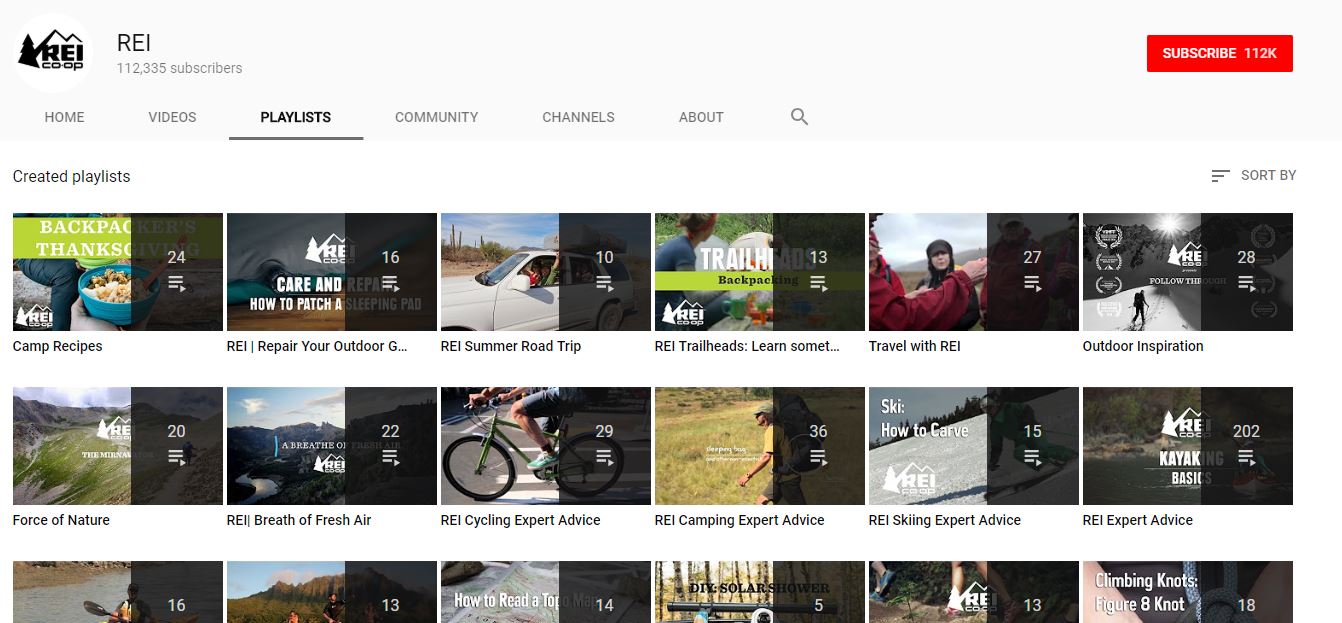Click the REI co-op channel avatar

click(53, 53)
